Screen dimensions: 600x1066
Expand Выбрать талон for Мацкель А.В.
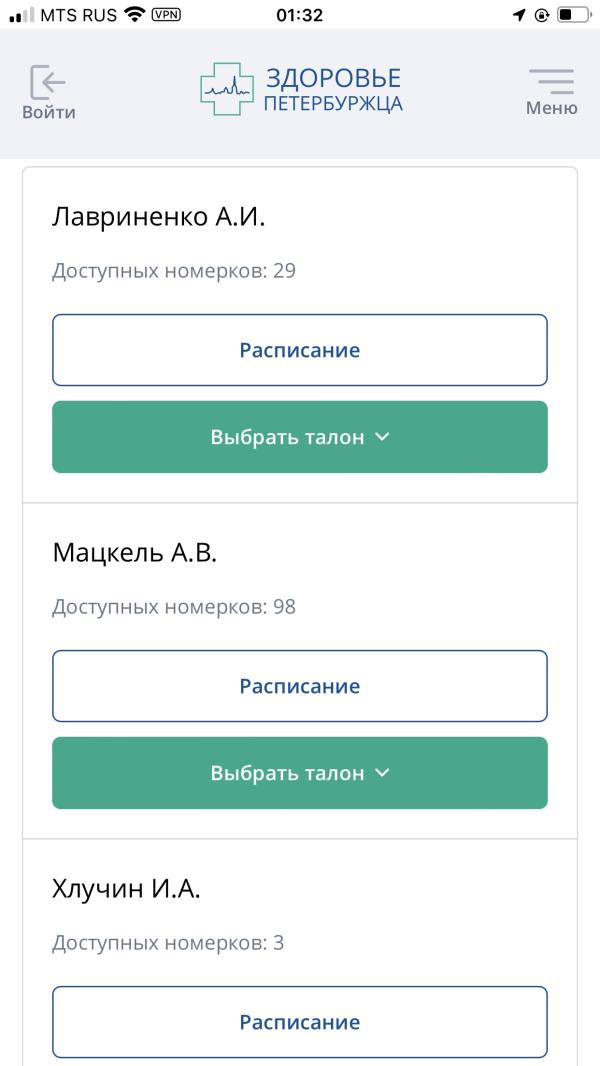pos(300,773)
